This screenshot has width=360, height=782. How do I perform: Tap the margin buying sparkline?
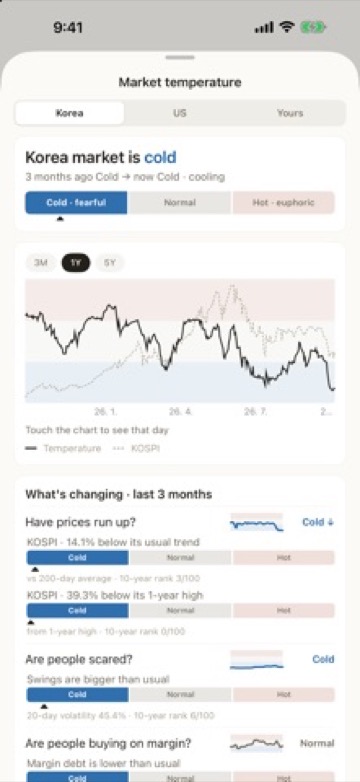click(x=256, y=744)
